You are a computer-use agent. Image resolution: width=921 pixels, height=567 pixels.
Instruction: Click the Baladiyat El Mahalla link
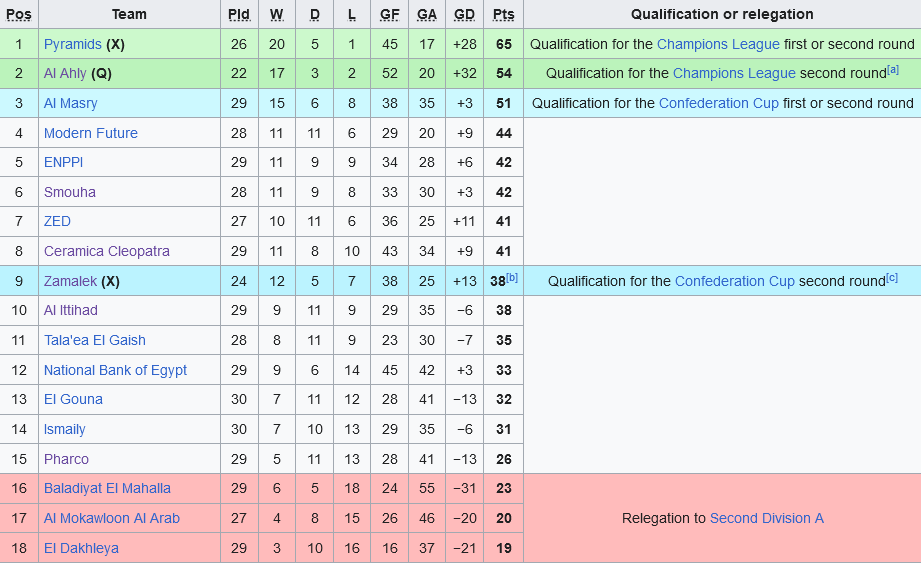[107, 488]
